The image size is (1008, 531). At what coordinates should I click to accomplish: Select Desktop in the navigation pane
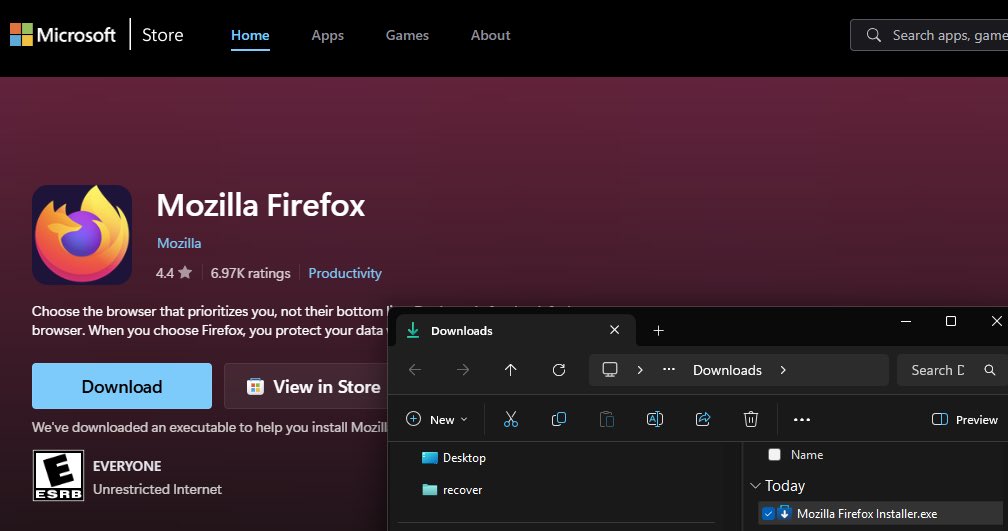(x=453, y=458)
